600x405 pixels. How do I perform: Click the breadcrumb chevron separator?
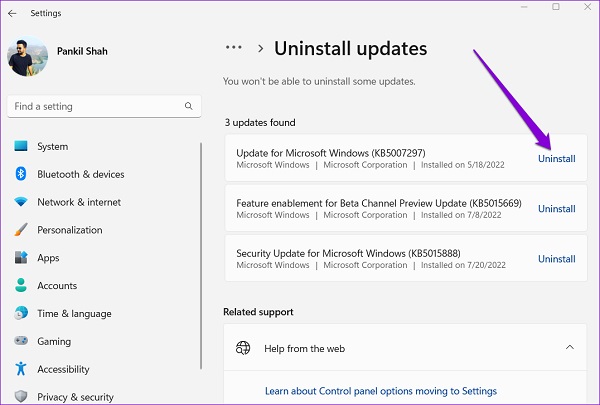click(261, 48)
